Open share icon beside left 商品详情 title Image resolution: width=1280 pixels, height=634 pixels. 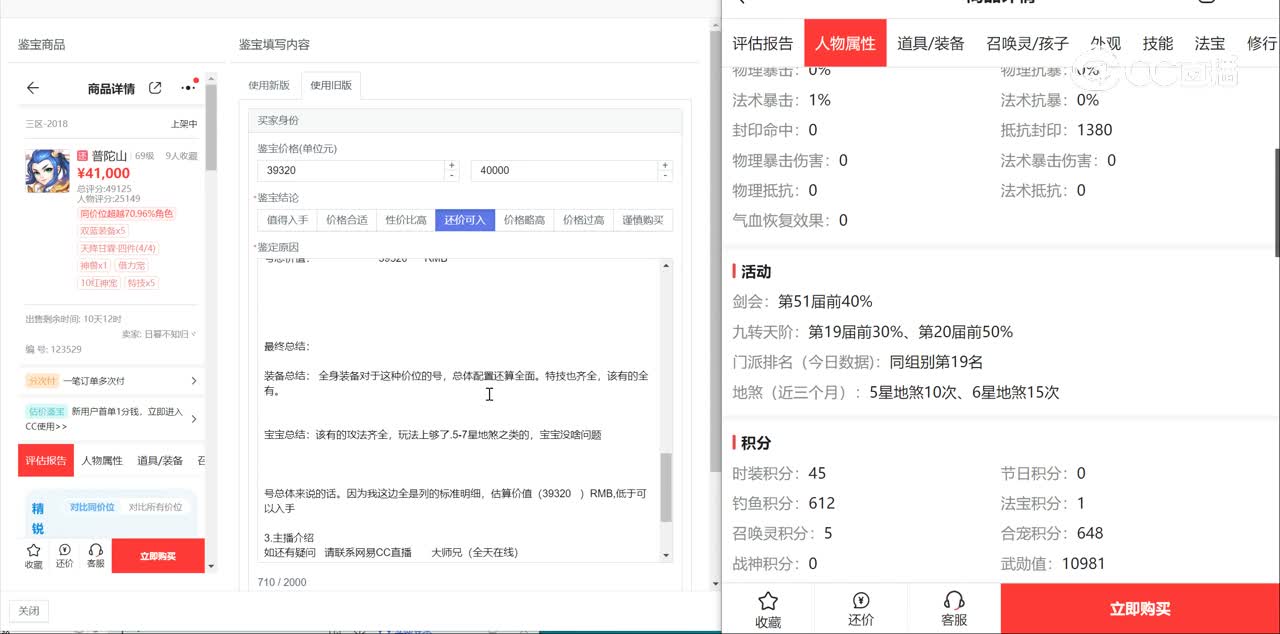click(x=155, y=88)
